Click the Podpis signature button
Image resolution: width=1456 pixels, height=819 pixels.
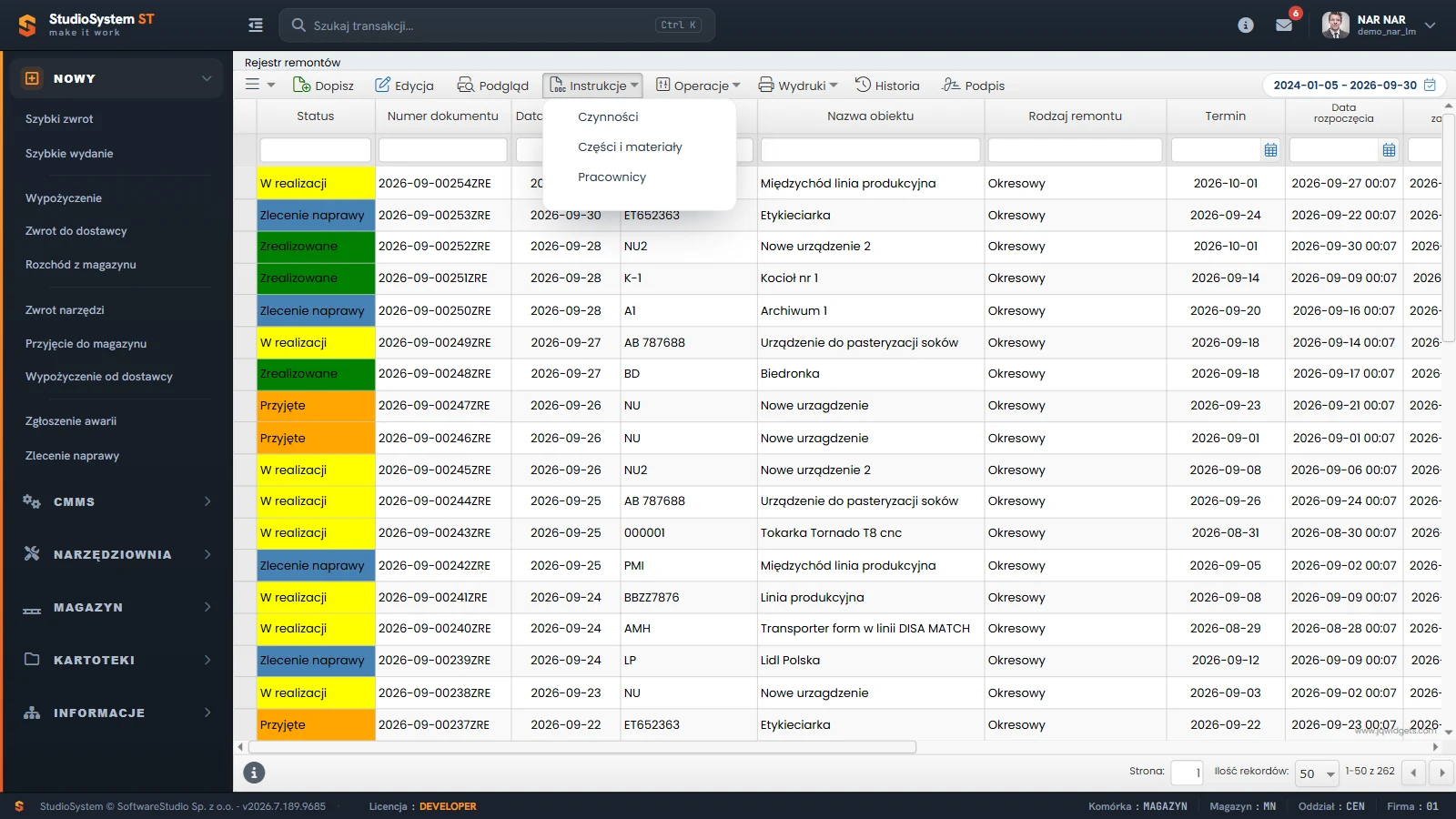point(974,86)
